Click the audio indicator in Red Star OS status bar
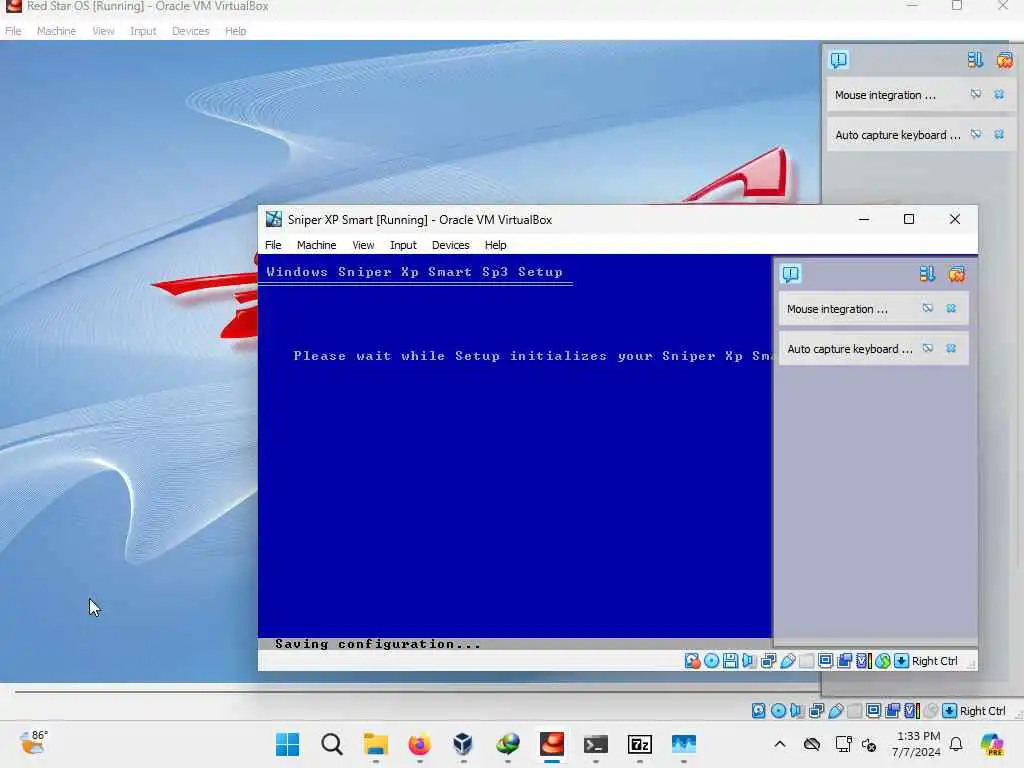This screenshot has height=768, width=1024. click(x=797, y=711)
